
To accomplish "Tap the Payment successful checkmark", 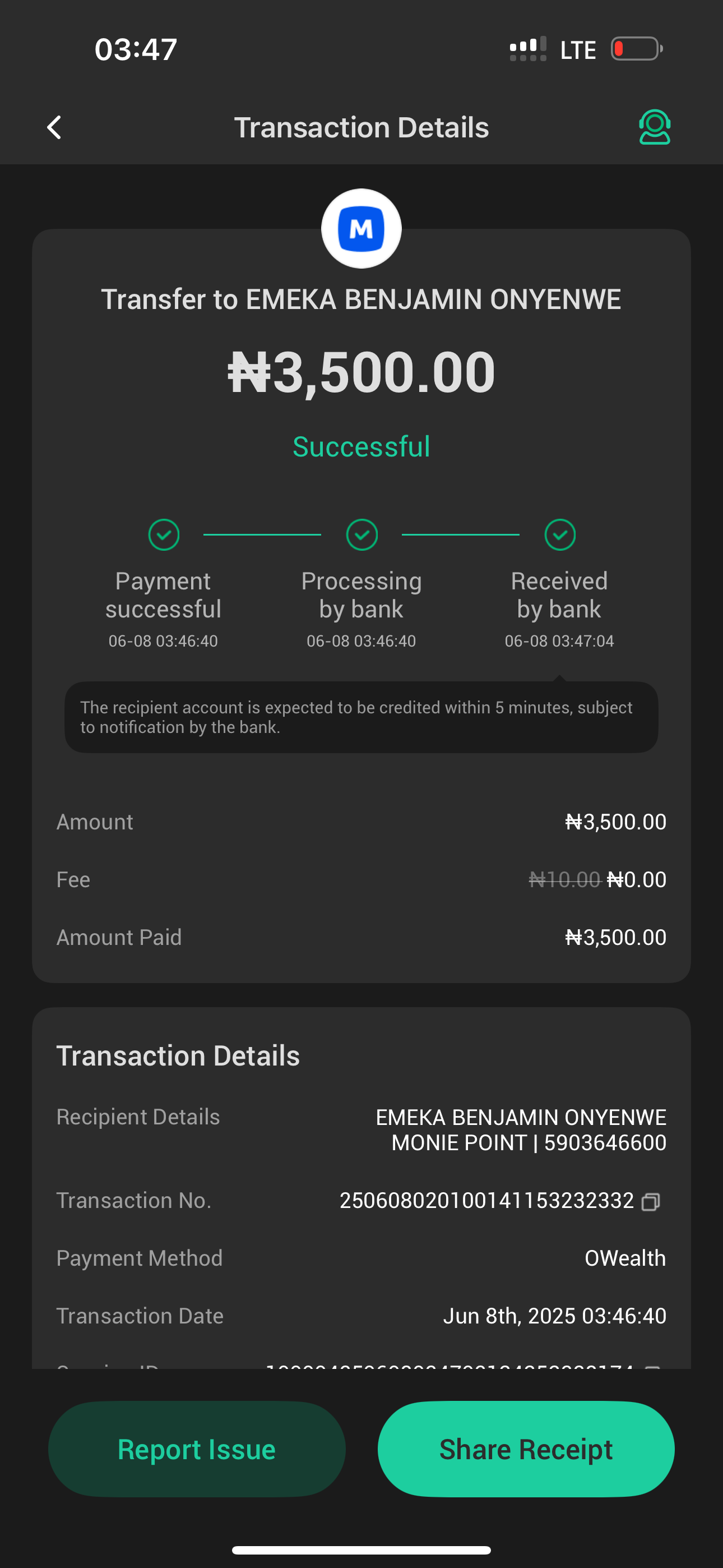I will pos(164,534).
